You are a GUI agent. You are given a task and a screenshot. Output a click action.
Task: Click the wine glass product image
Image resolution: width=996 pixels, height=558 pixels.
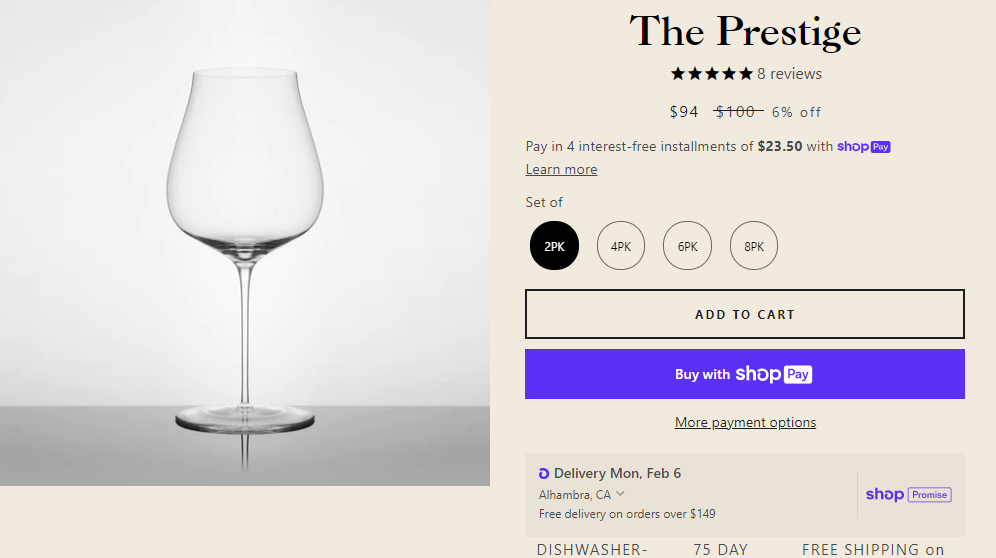pyautogui.click(x=244, y=242)
